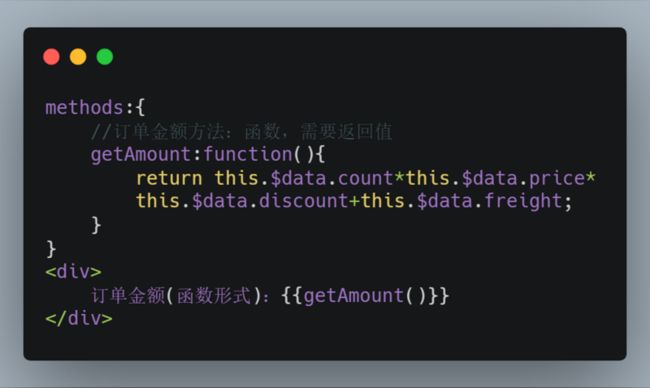
Task: Click the closing brace of getAmount function
Action: (x=96, y=225)
